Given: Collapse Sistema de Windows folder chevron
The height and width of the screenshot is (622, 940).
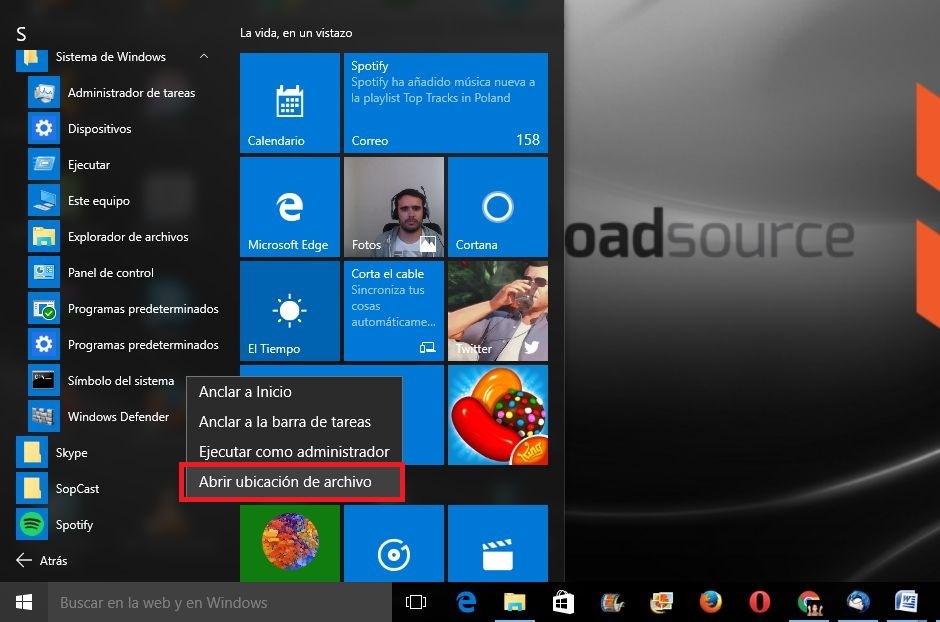Looking at the screenshot, I should coord(204,56).
